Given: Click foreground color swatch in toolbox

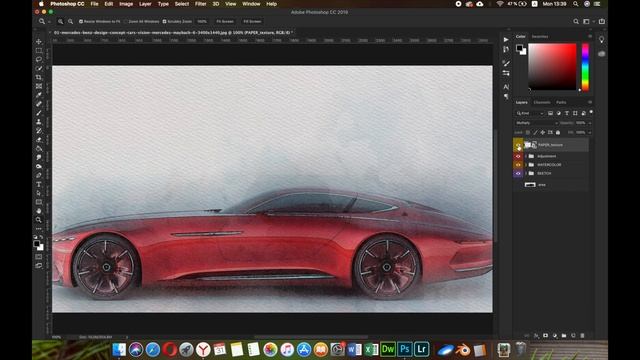Looking at the screenshot, I should [37, 244].
